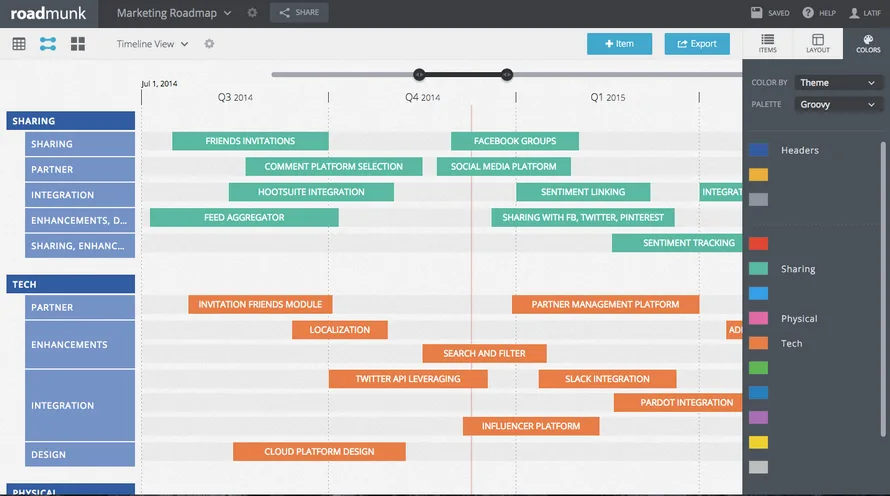Image resolution: width=890 pixels, height=496 pixels.
Task: Open the CLOUD PLATFORM DESIGN item
Action: point(319,452)
